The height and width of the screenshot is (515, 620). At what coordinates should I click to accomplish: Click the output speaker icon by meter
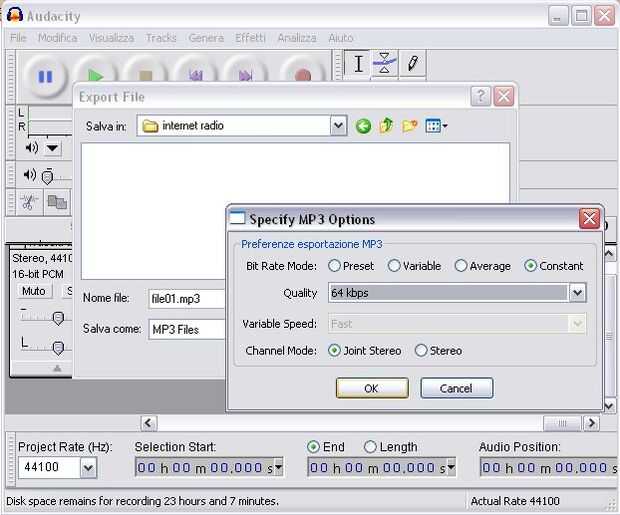32,148
